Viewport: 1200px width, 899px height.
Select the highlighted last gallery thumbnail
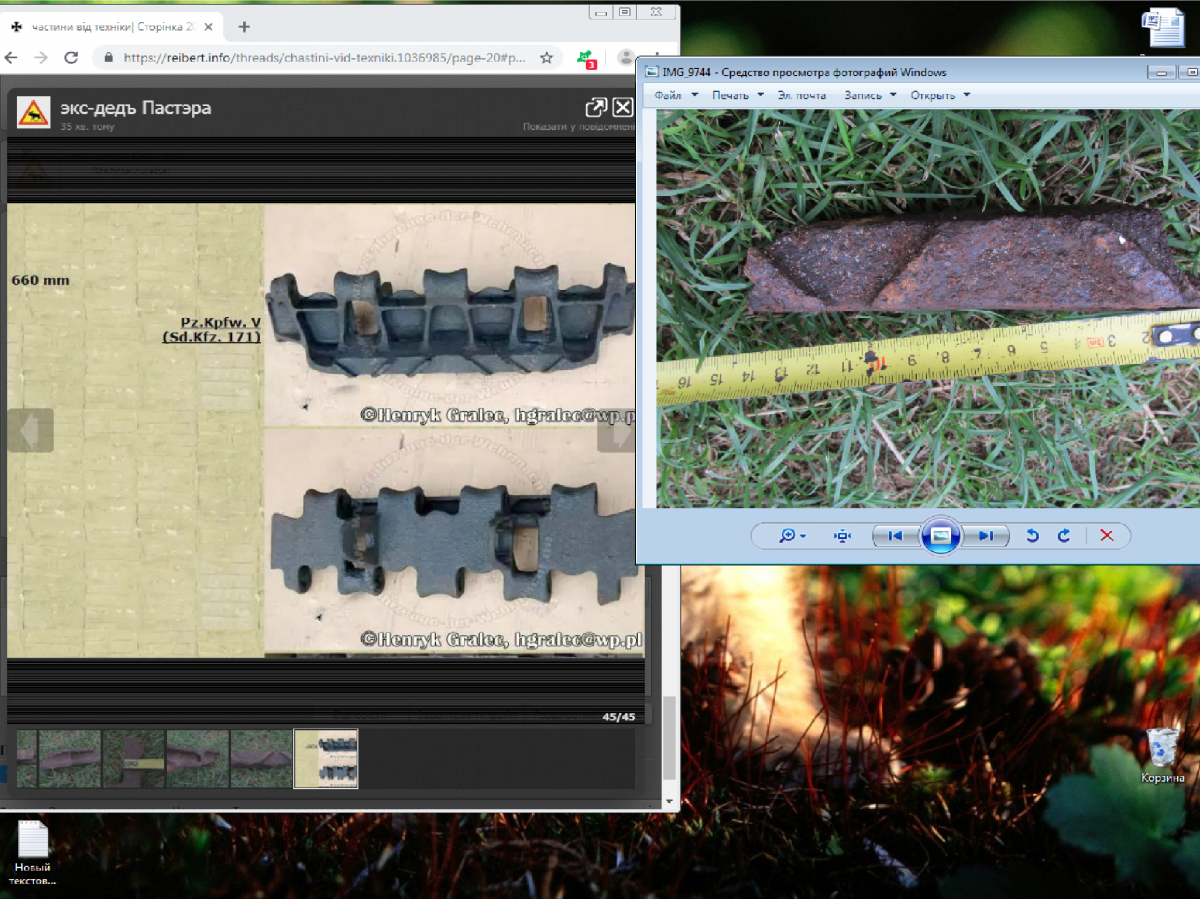pyautogui.click(x=325, y=758)
